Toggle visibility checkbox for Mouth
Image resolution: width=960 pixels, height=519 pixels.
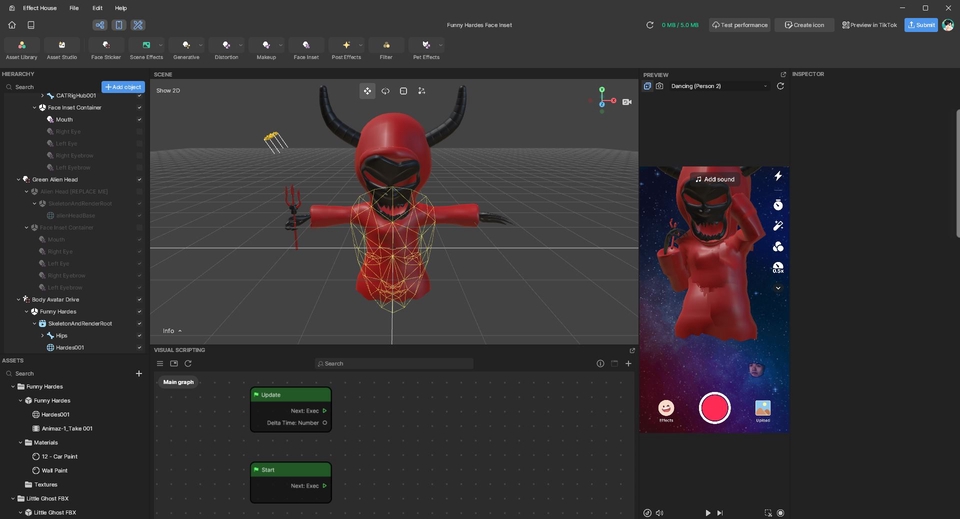tap(140, 119)
